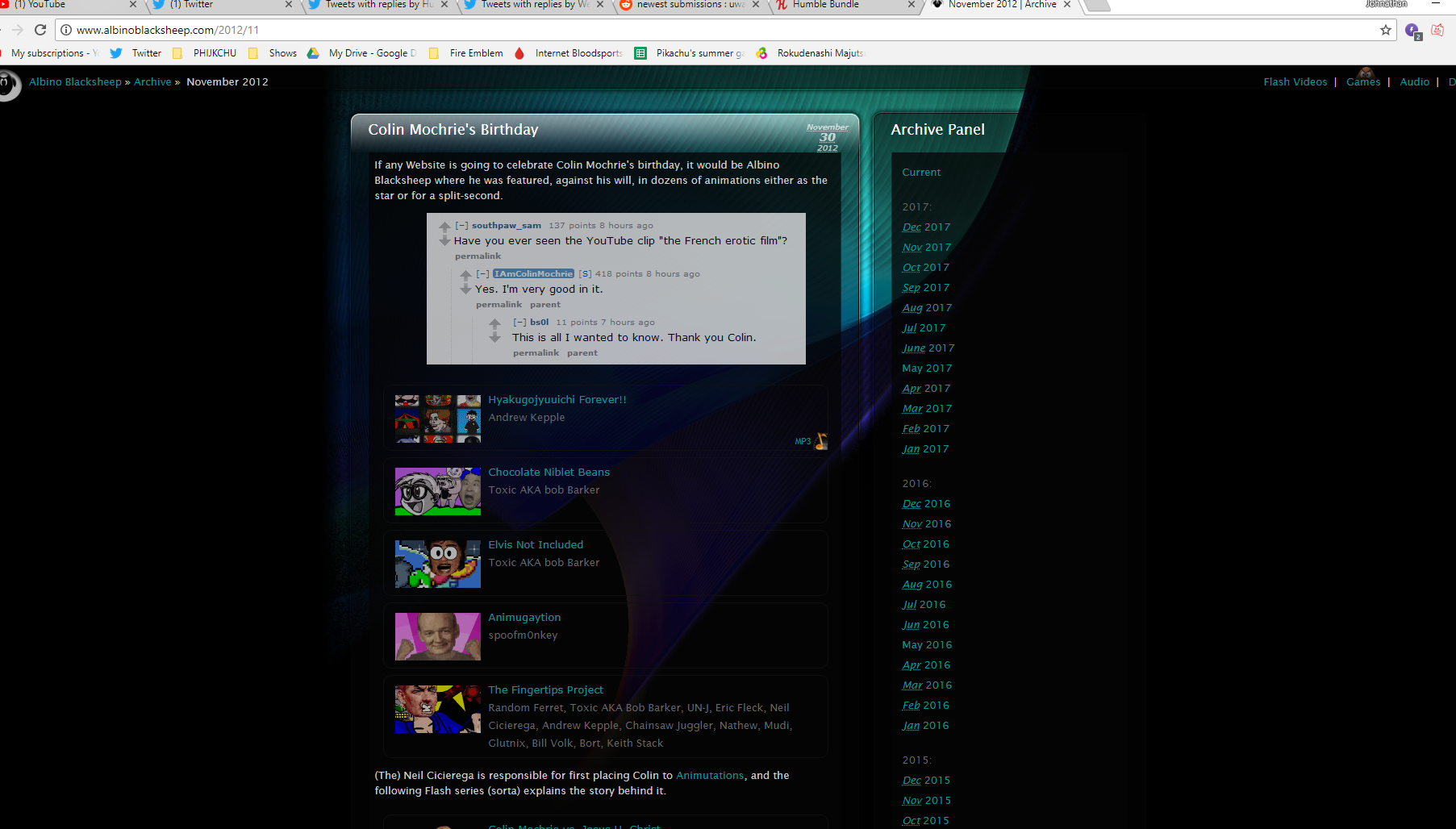Open the Feb 2016 archive link

(926, 706)
